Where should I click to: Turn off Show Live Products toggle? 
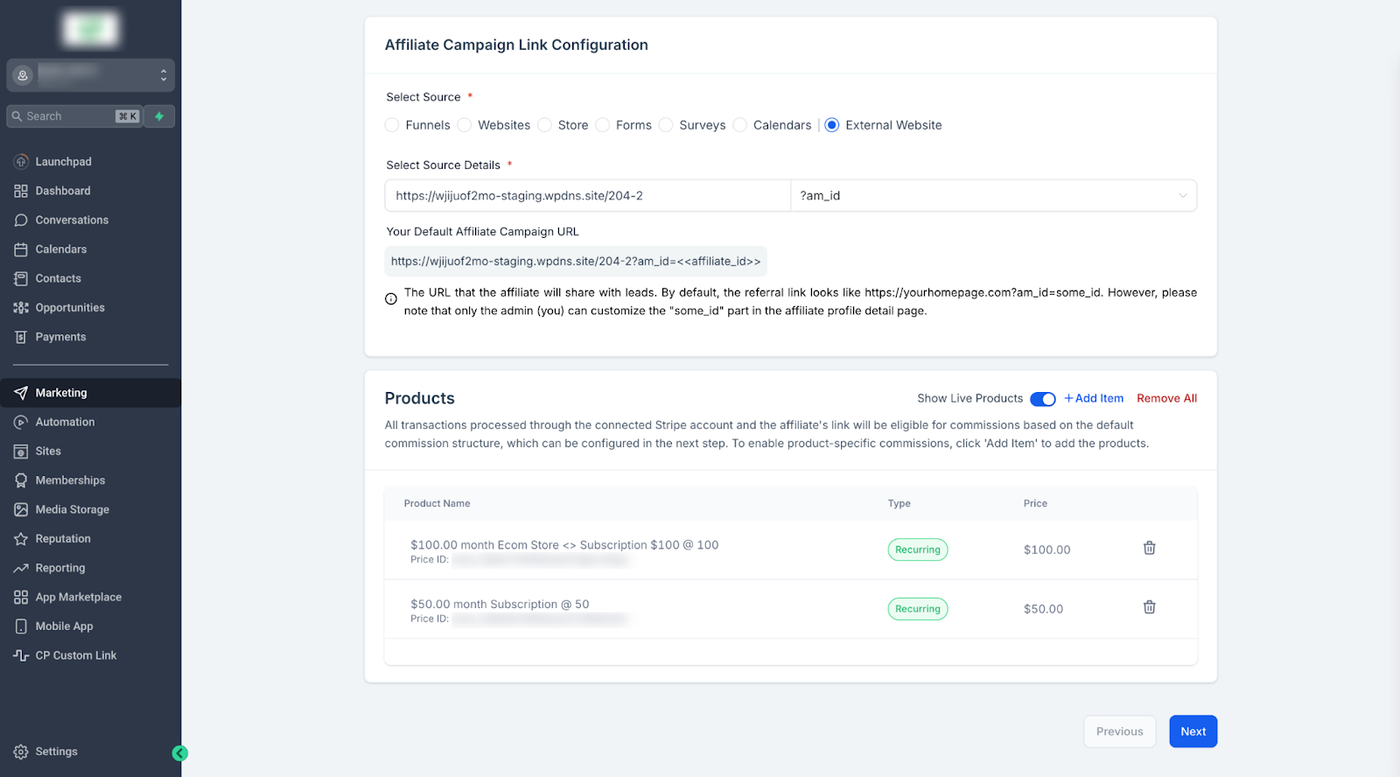point(1042,399)
